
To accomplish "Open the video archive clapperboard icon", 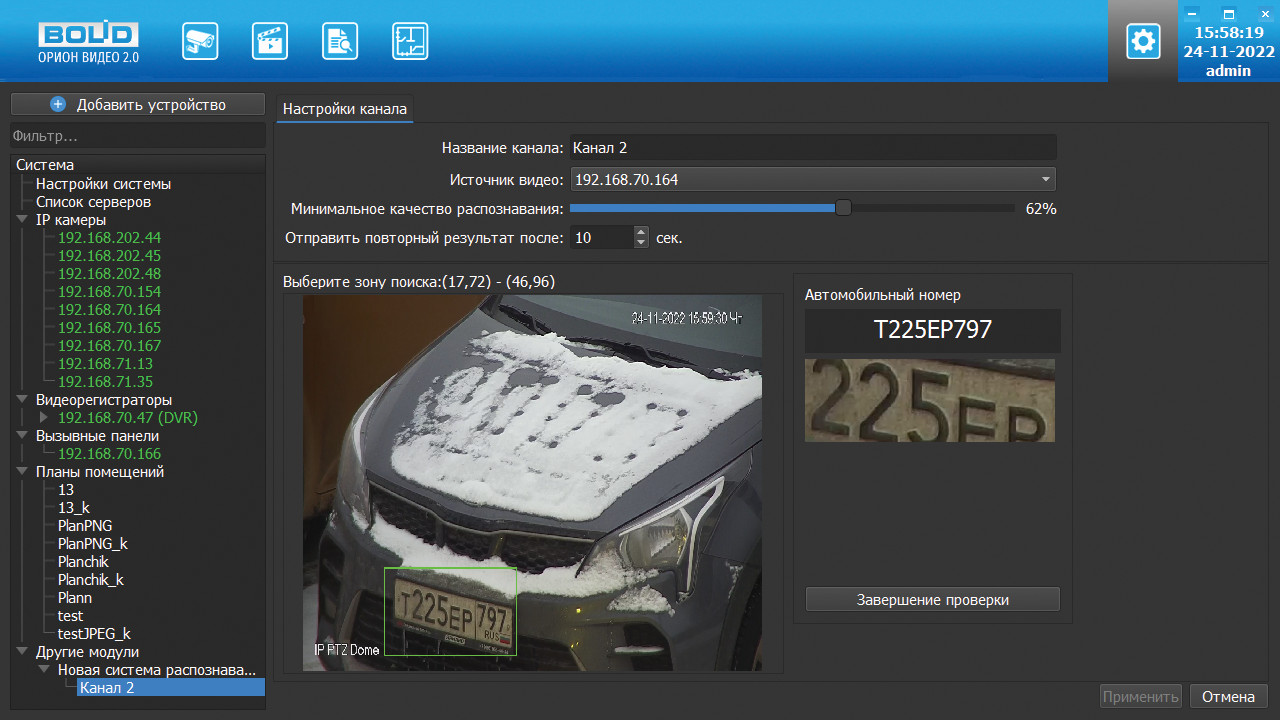I will pos(270,41).
